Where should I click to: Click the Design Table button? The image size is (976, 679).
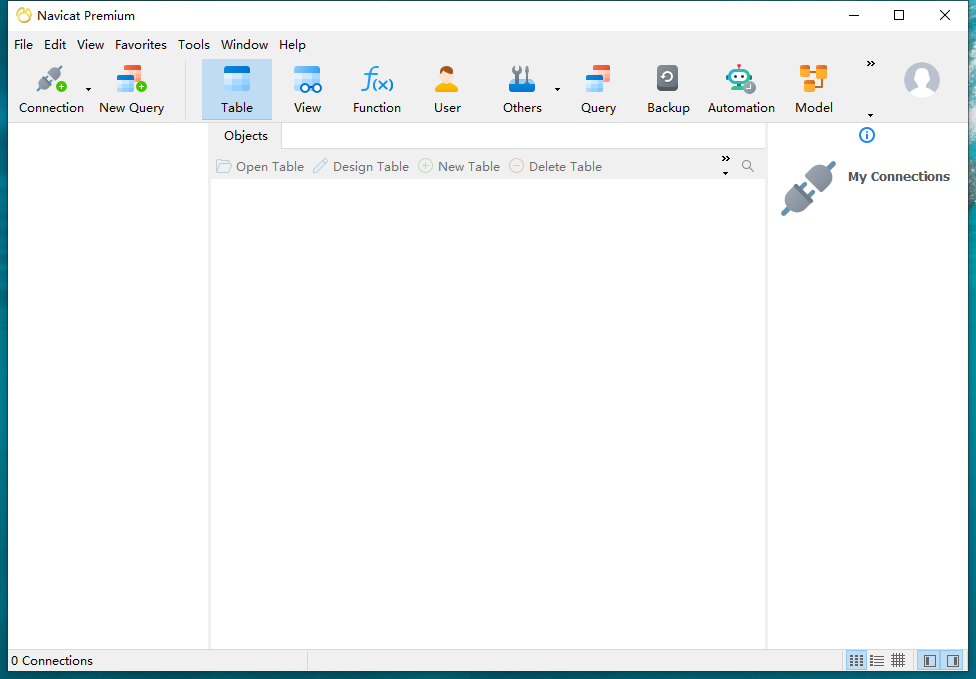coord(360,166)
